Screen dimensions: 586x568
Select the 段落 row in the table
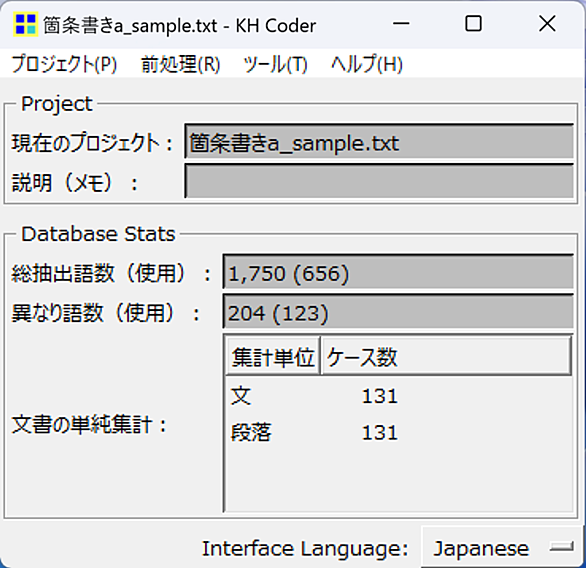click(399, 432)
